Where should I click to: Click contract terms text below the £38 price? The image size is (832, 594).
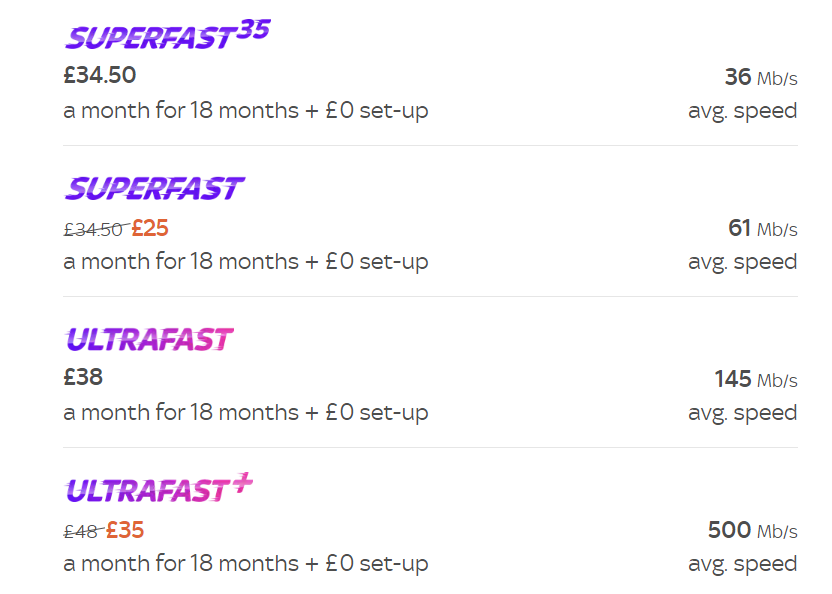(246, 412)
